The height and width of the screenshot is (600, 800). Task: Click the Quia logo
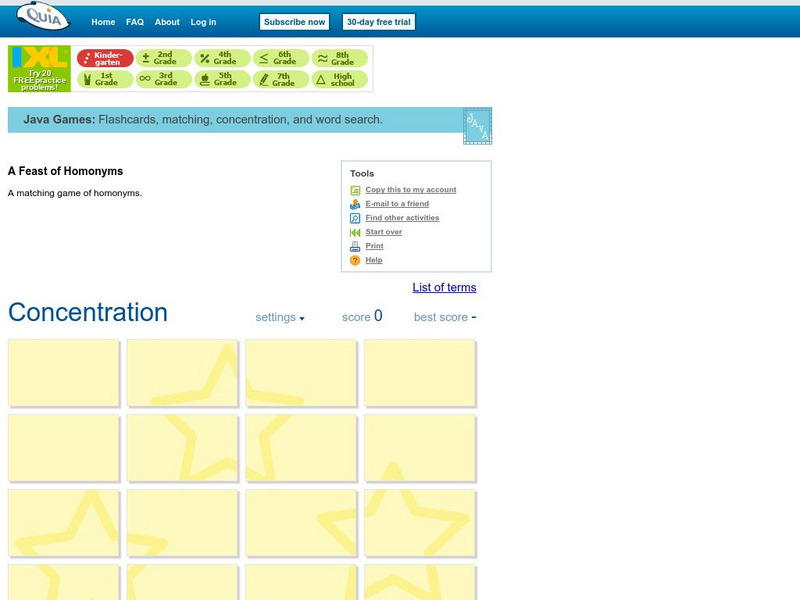pyautogui.click(x=43, y=16)
